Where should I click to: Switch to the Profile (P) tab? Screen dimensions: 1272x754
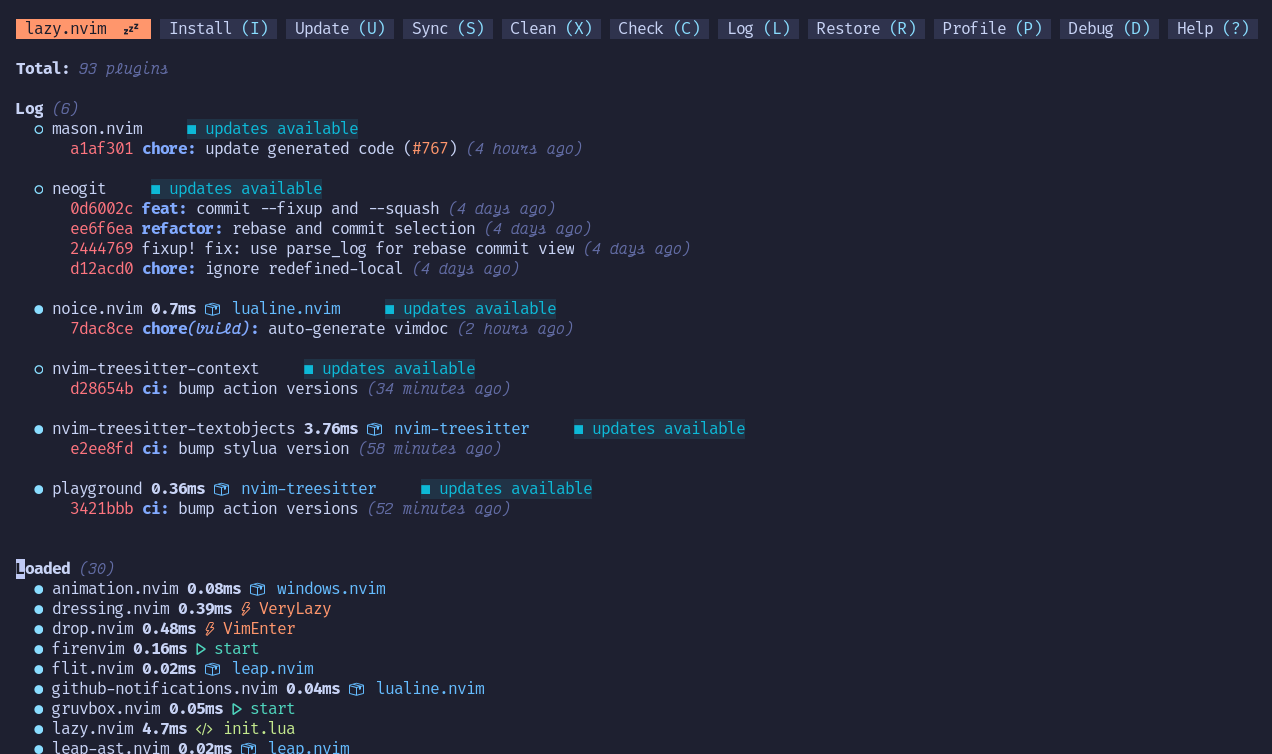tap(991, 28)
